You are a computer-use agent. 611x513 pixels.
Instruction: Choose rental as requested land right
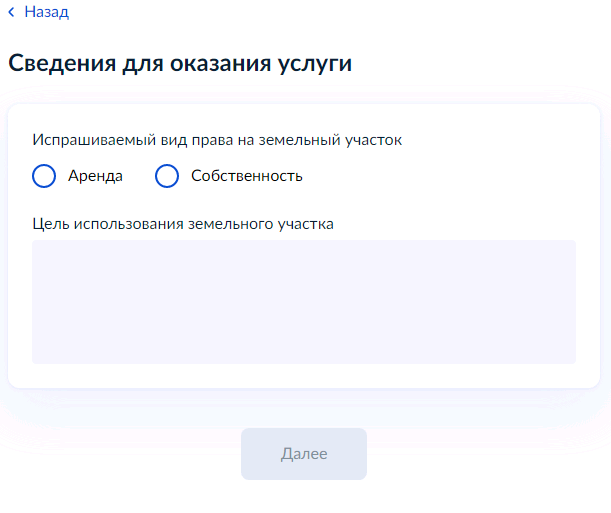point(44,176)
